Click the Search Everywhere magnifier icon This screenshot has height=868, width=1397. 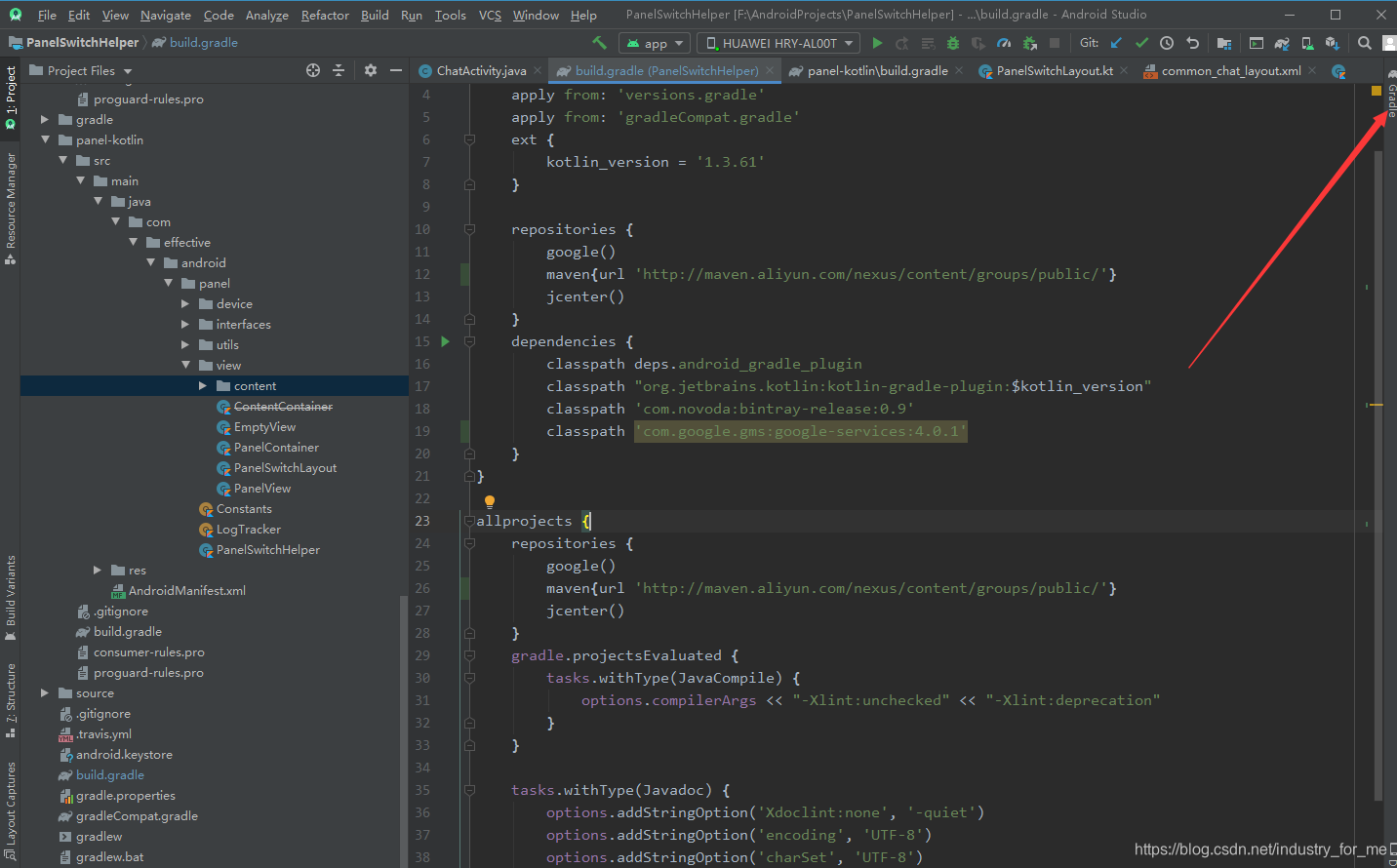click(x=1365, y=43)
